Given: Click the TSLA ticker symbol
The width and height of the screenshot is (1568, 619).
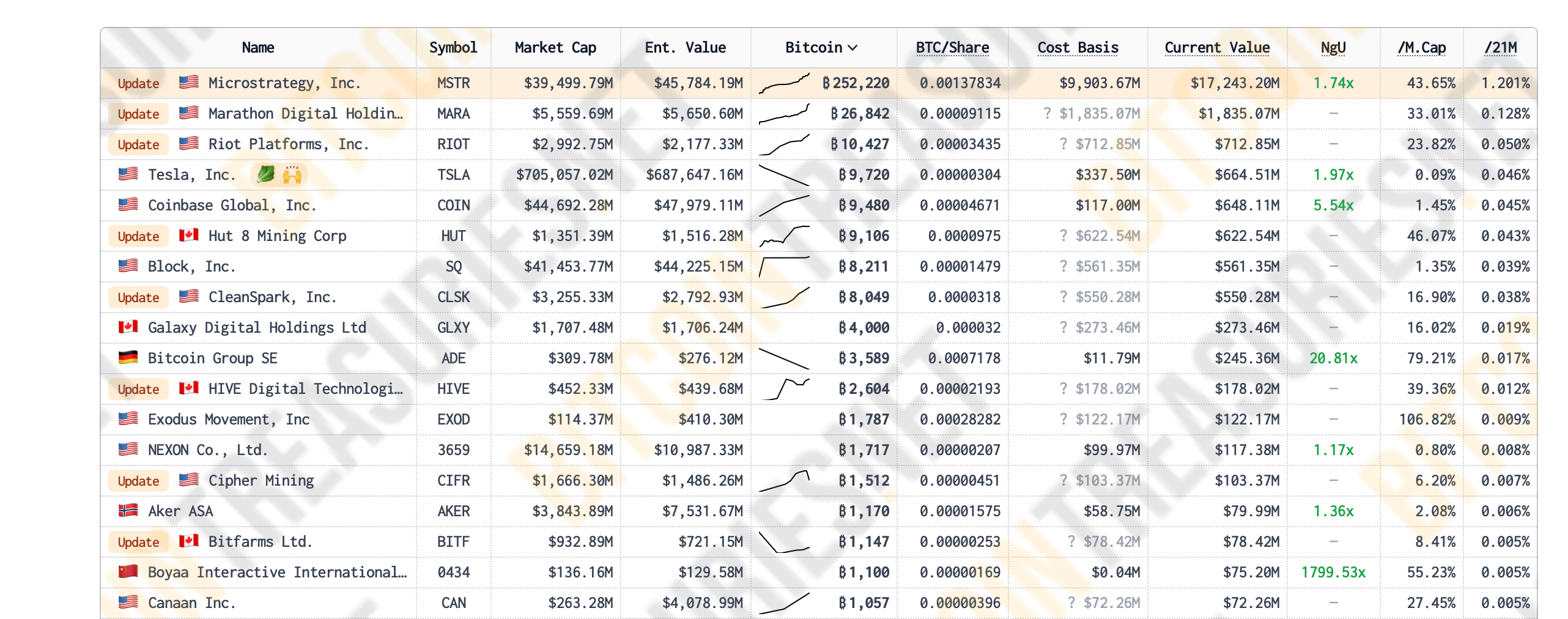Looking at the screenshot, I should pyautogui.click(x=453, y=175).
